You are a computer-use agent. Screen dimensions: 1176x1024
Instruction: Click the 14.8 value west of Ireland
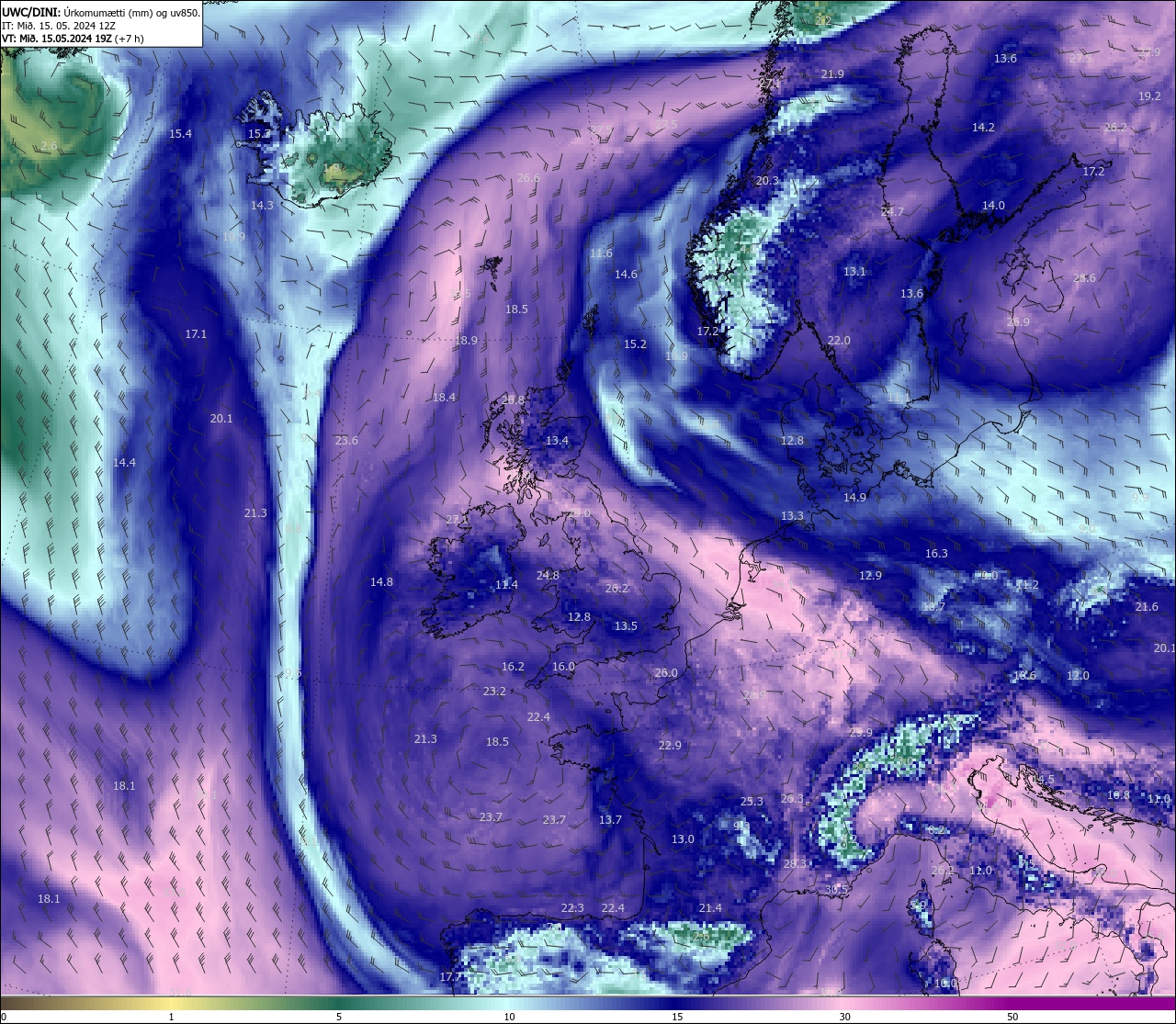(381, 582)
